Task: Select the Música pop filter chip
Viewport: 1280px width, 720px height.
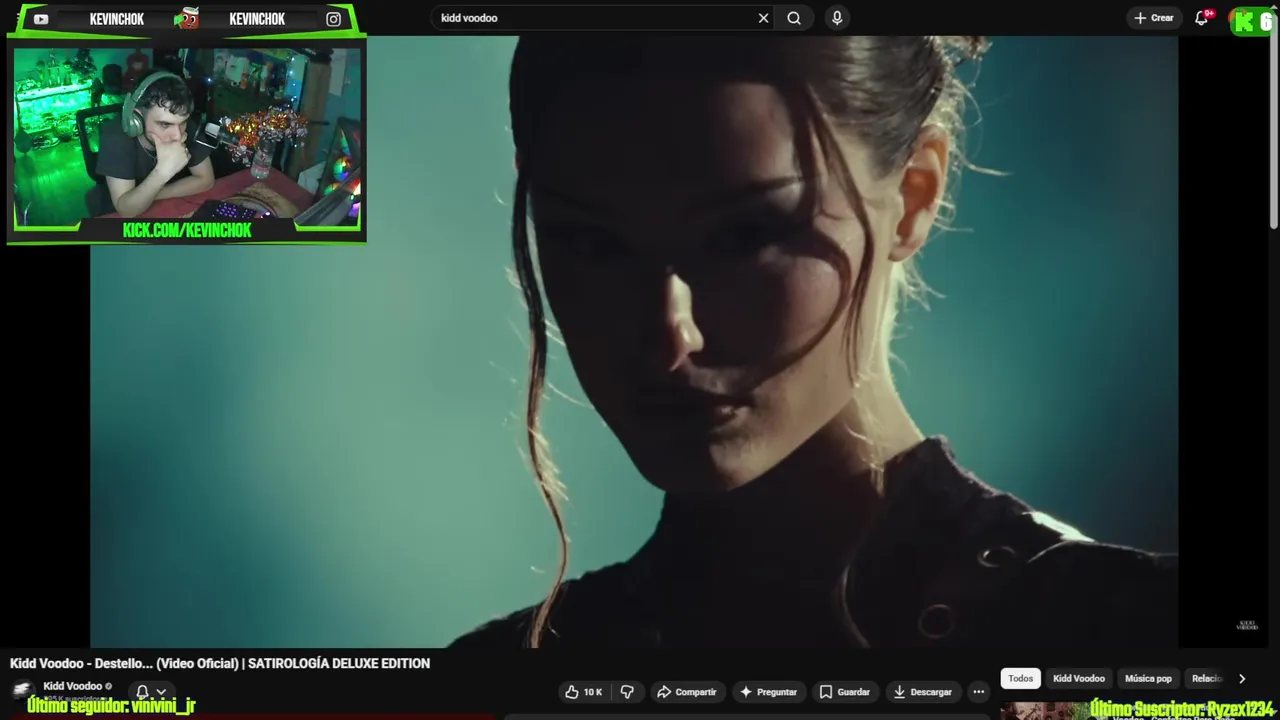Action: coord(1148,678)
